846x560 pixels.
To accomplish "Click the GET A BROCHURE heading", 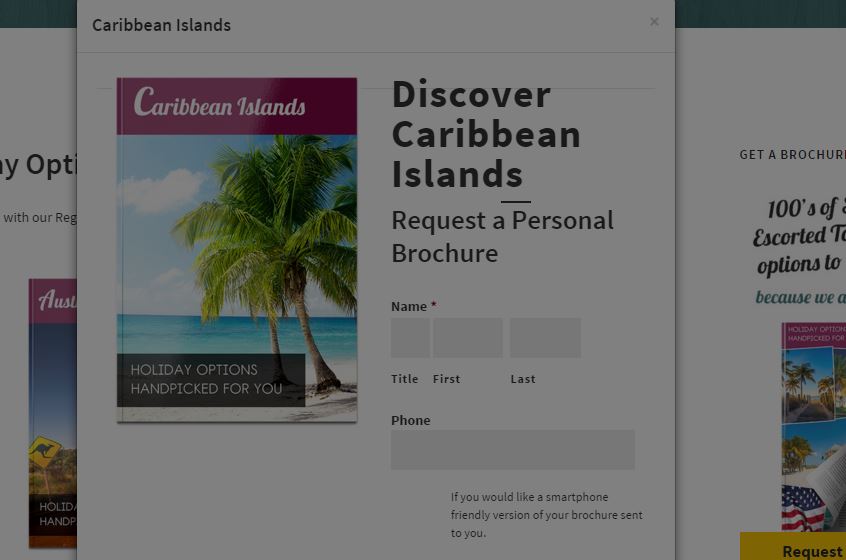I will (x=793, y=155).
